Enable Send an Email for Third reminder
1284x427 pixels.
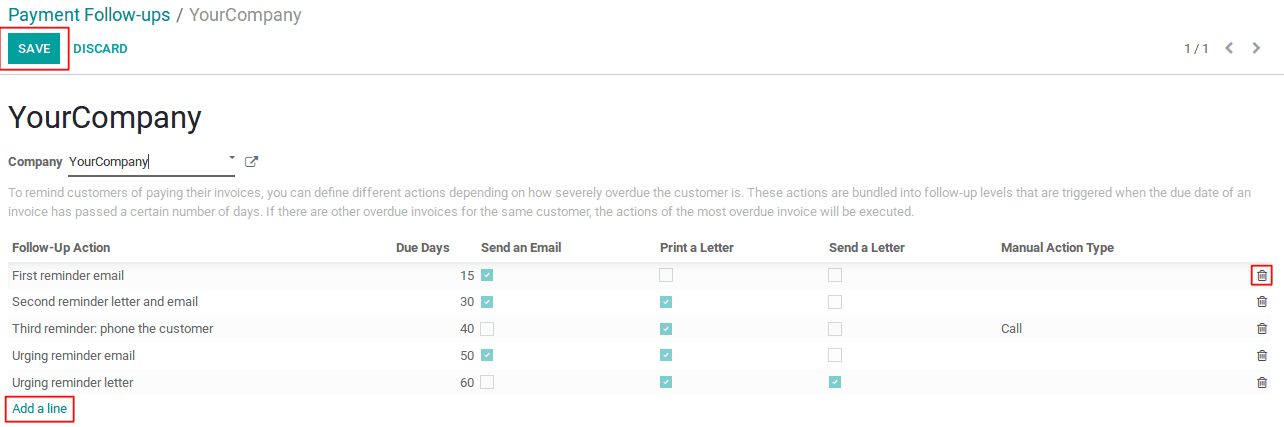(487, 328)
